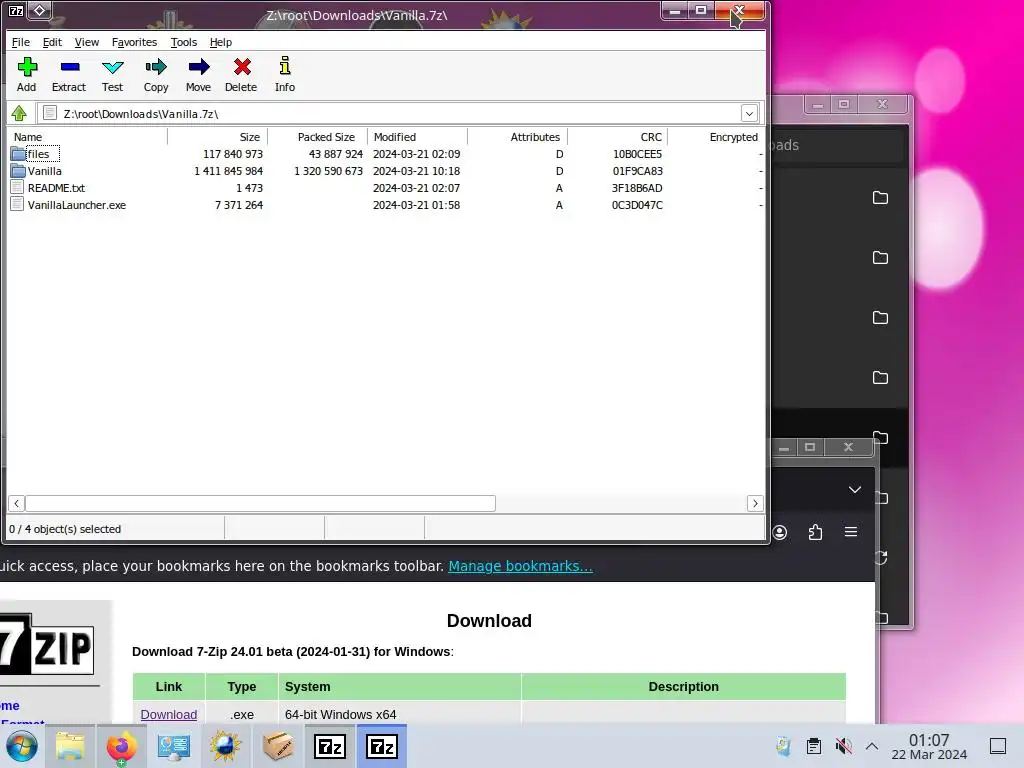Click the modified date 2024-03-21 10:18
Image resolution: width=1024 pixels, height=768 pixels.
[417, 171]
